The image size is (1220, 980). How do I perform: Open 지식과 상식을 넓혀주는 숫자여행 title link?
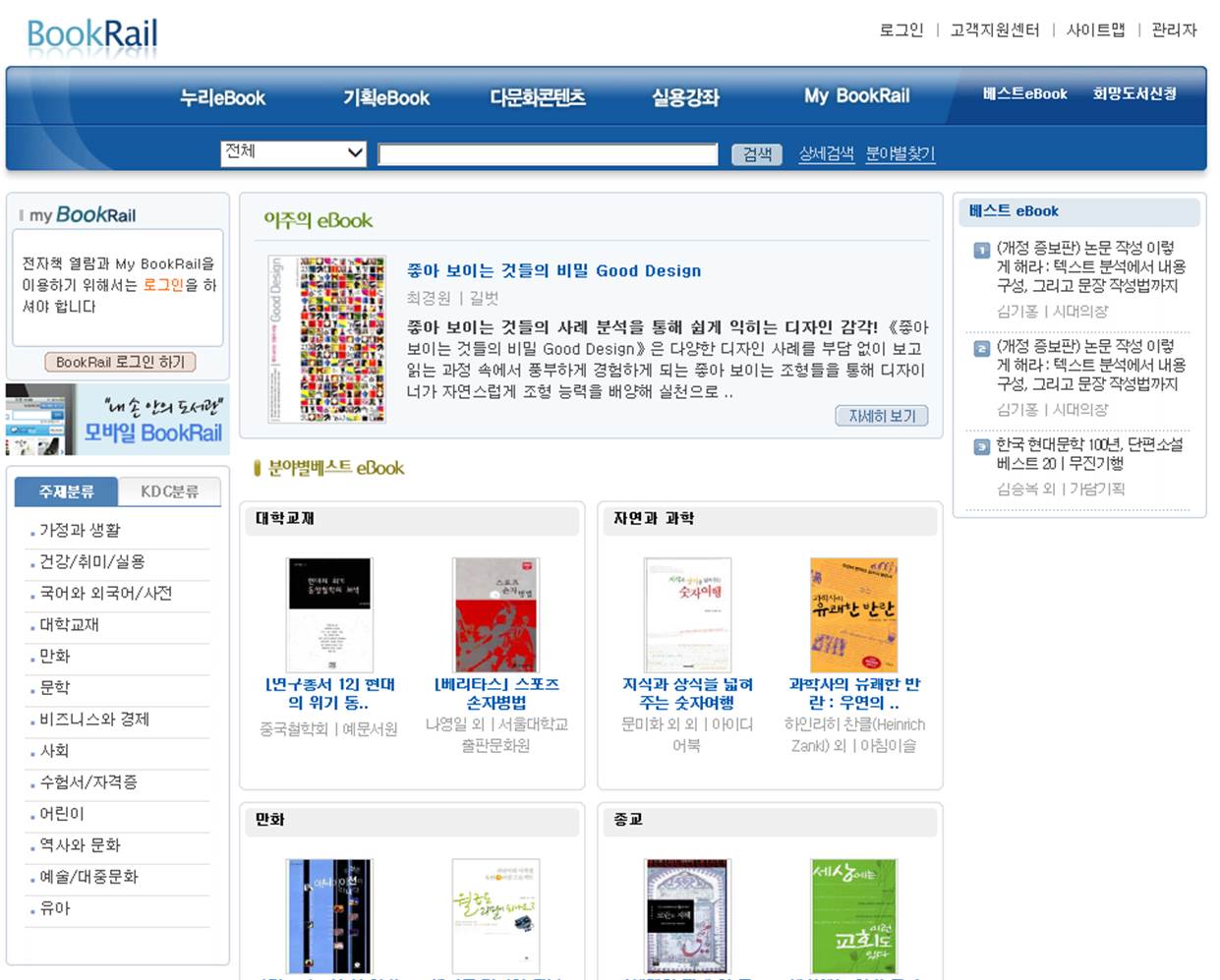click(x=687, y=693)
